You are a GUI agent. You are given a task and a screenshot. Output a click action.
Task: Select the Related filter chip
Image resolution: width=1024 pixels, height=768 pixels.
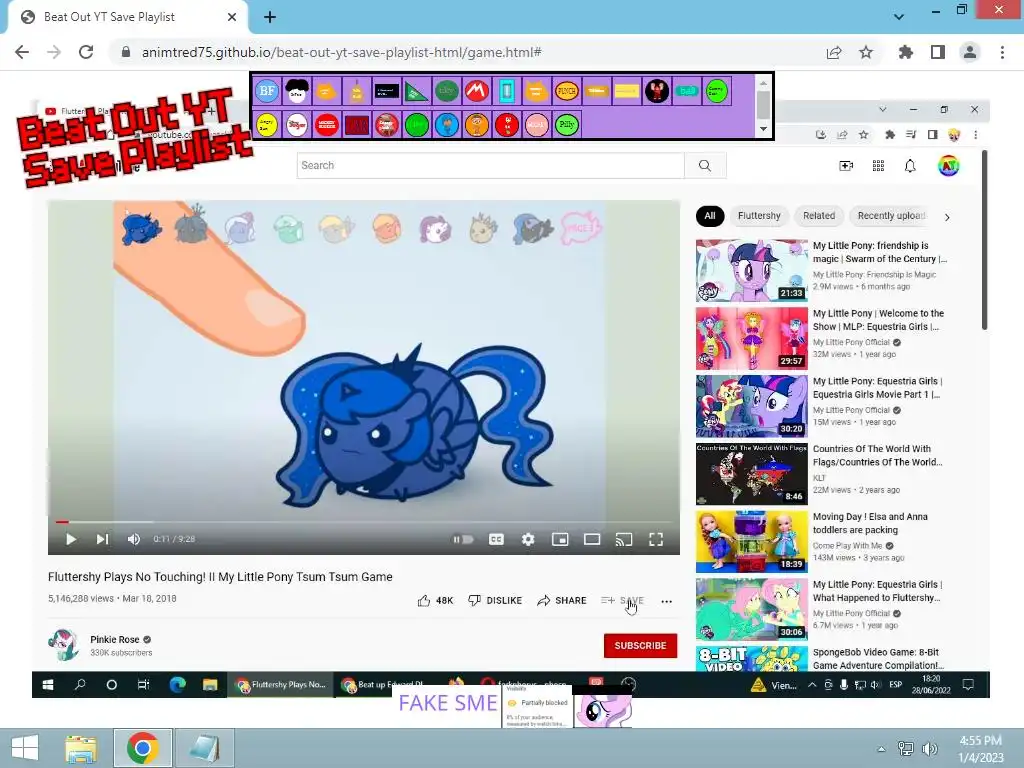(x=819, y=216)
